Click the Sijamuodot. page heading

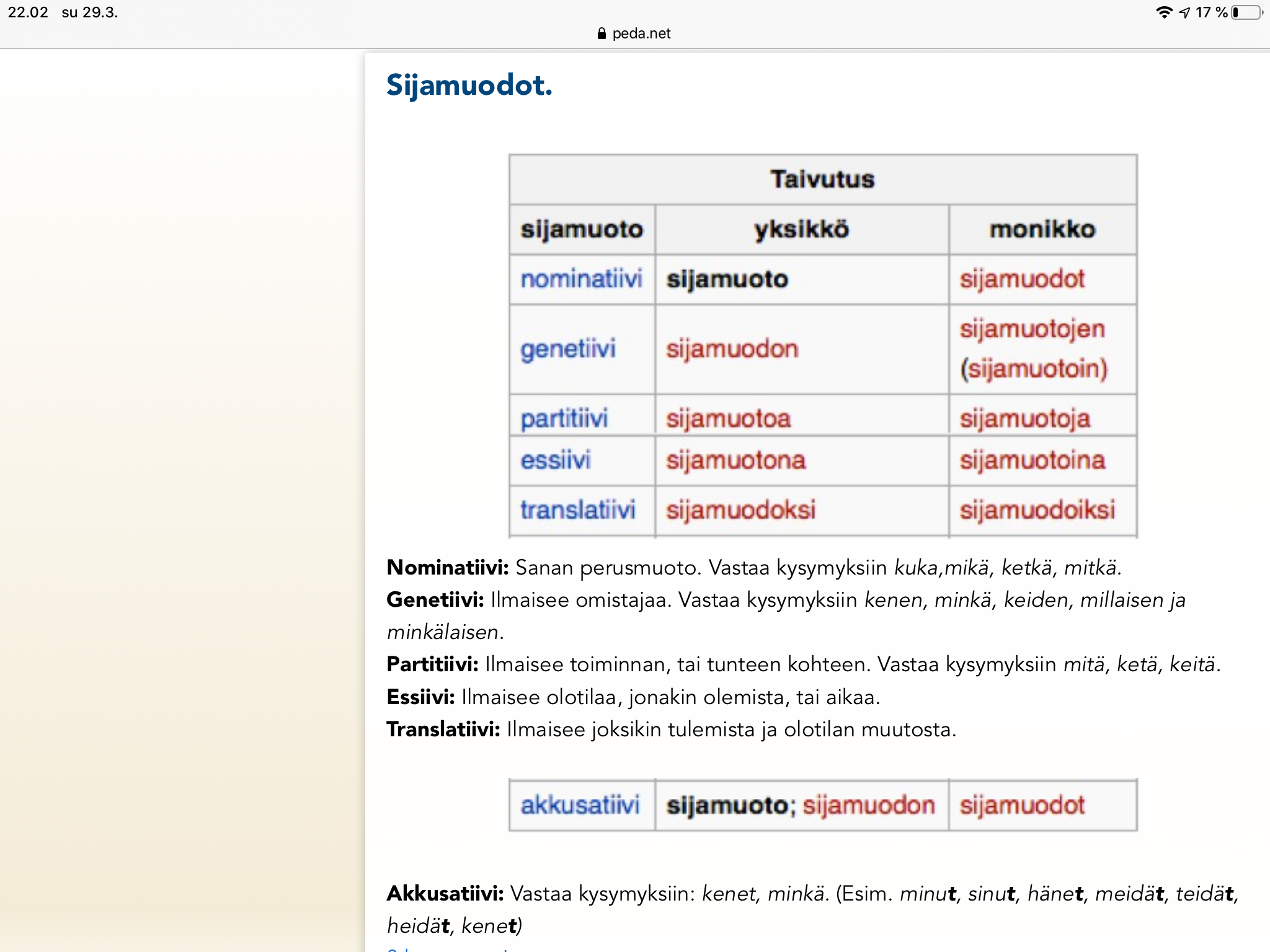click(x=469, y=86)
